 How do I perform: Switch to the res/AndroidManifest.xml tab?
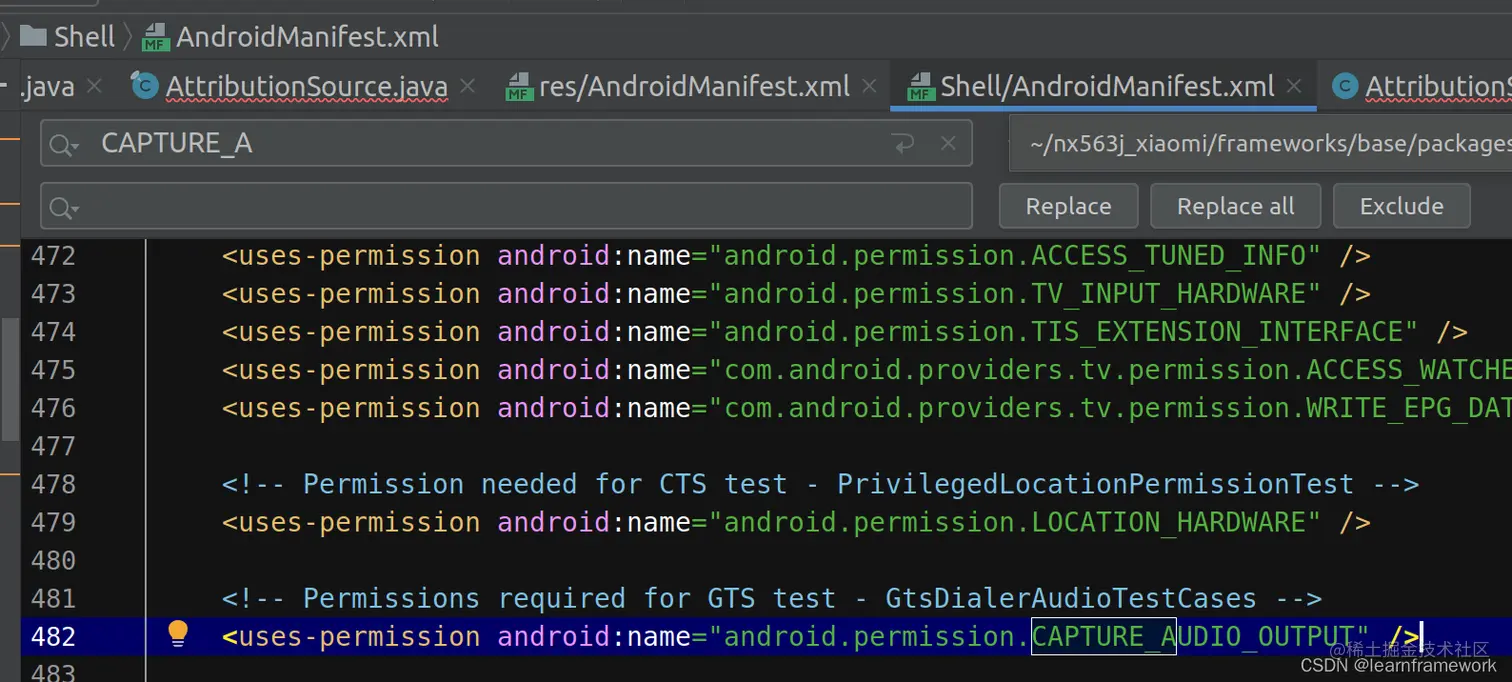694,87
